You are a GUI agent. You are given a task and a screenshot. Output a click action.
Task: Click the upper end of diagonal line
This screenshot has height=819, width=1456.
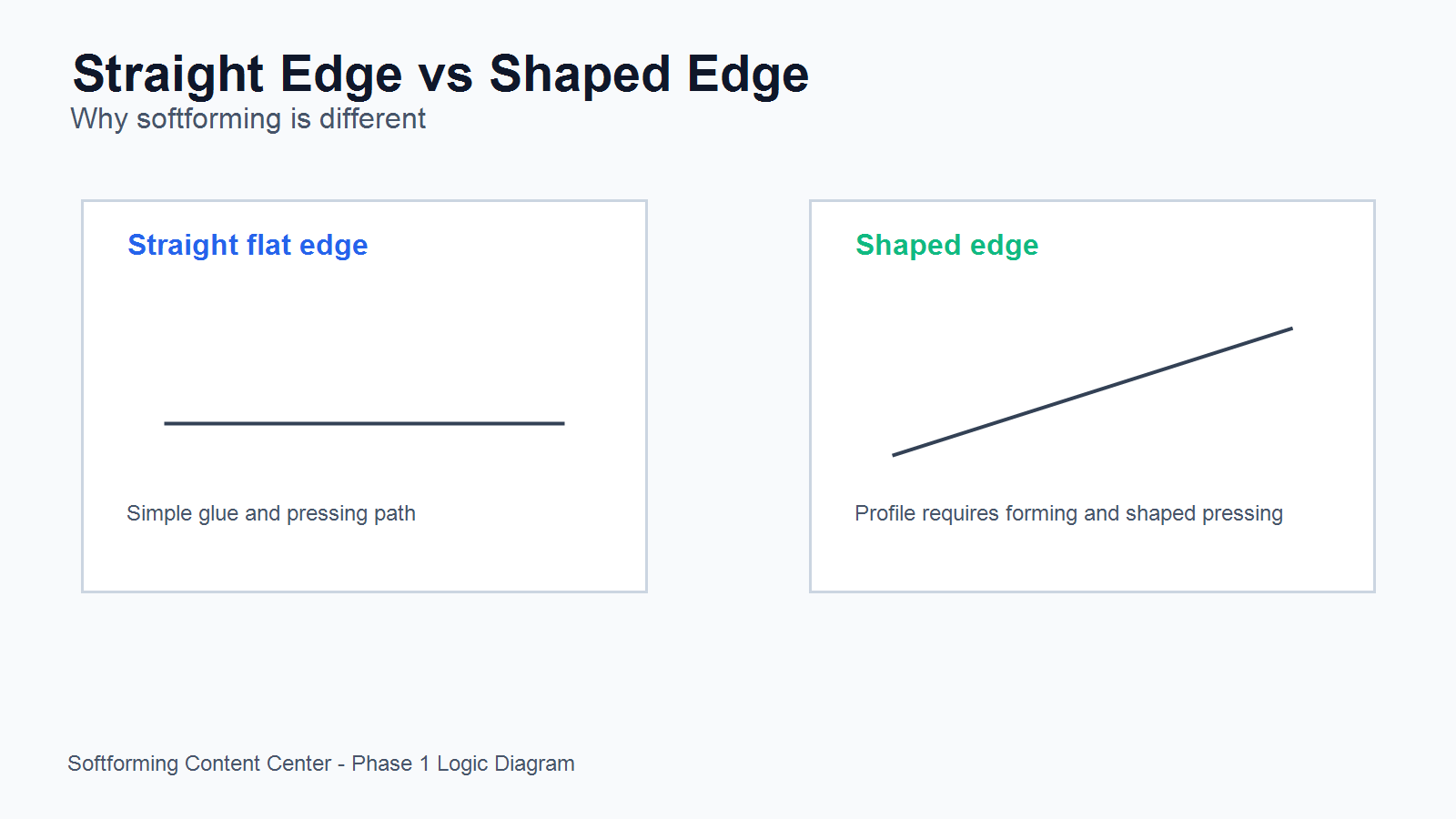pyautogui.click(x=1290, y=329)
